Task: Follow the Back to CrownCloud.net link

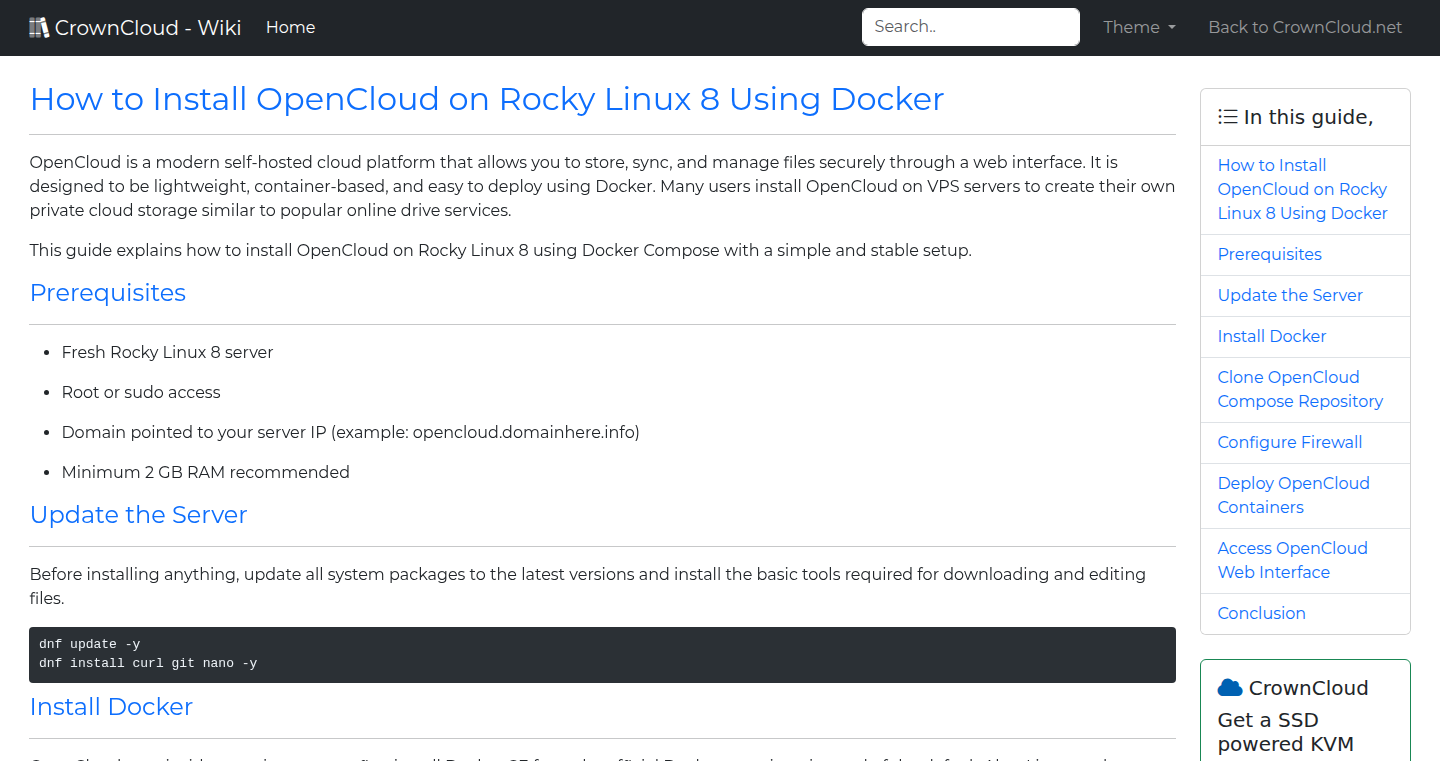Action: click(1305, 27)
